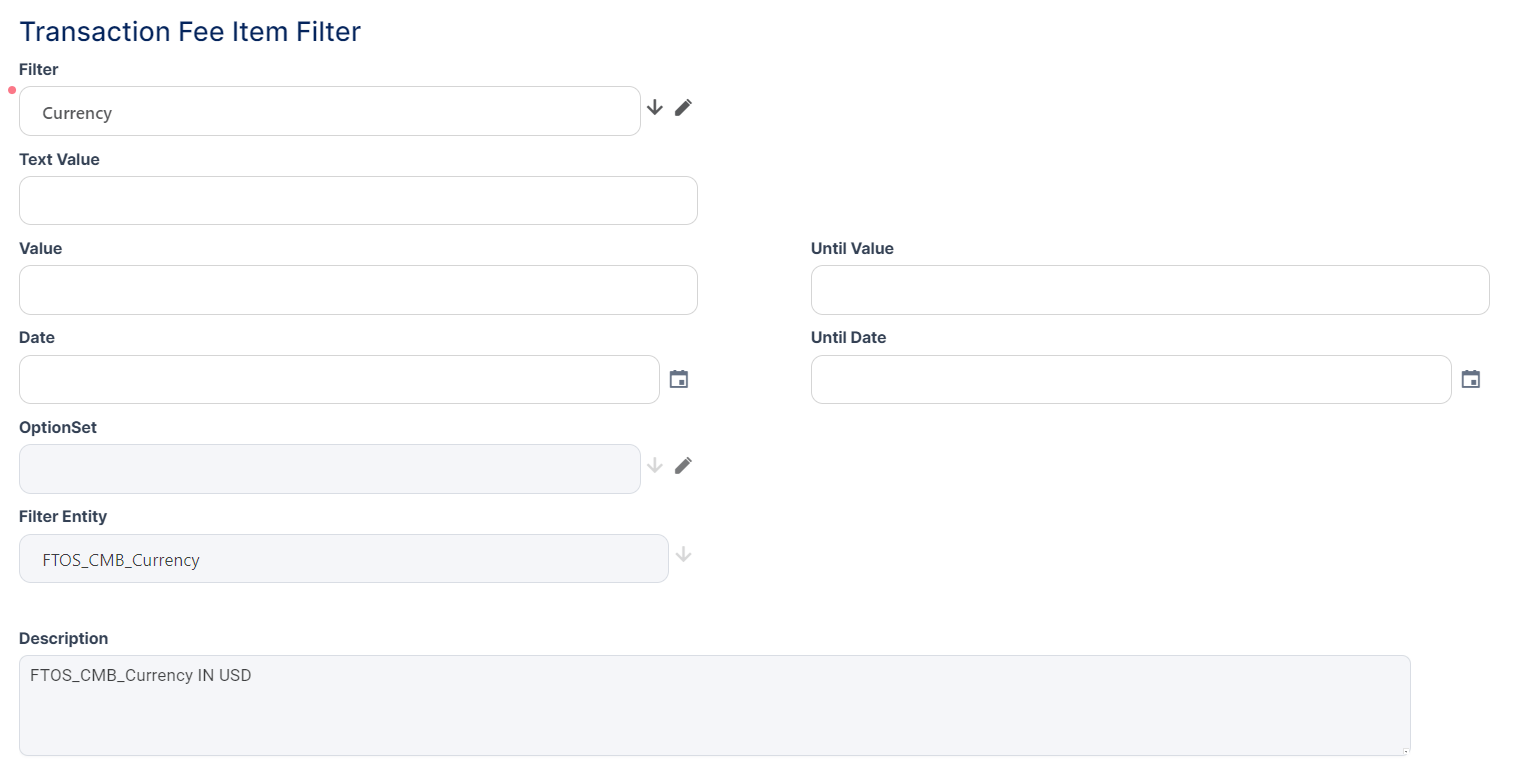1531x777 pixels.
Task: Click the Description box resize handle
Action: pyautogui.click(x=1404, y=750)
